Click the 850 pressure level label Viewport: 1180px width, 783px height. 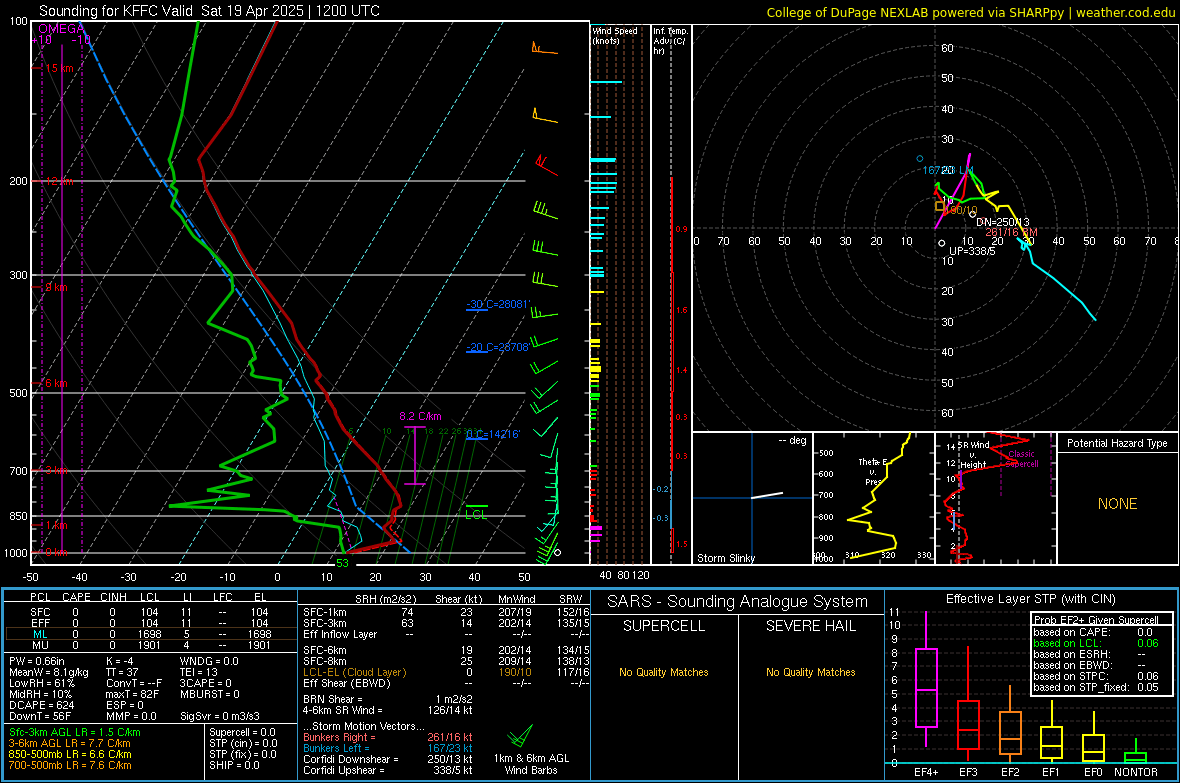[18, 516]
